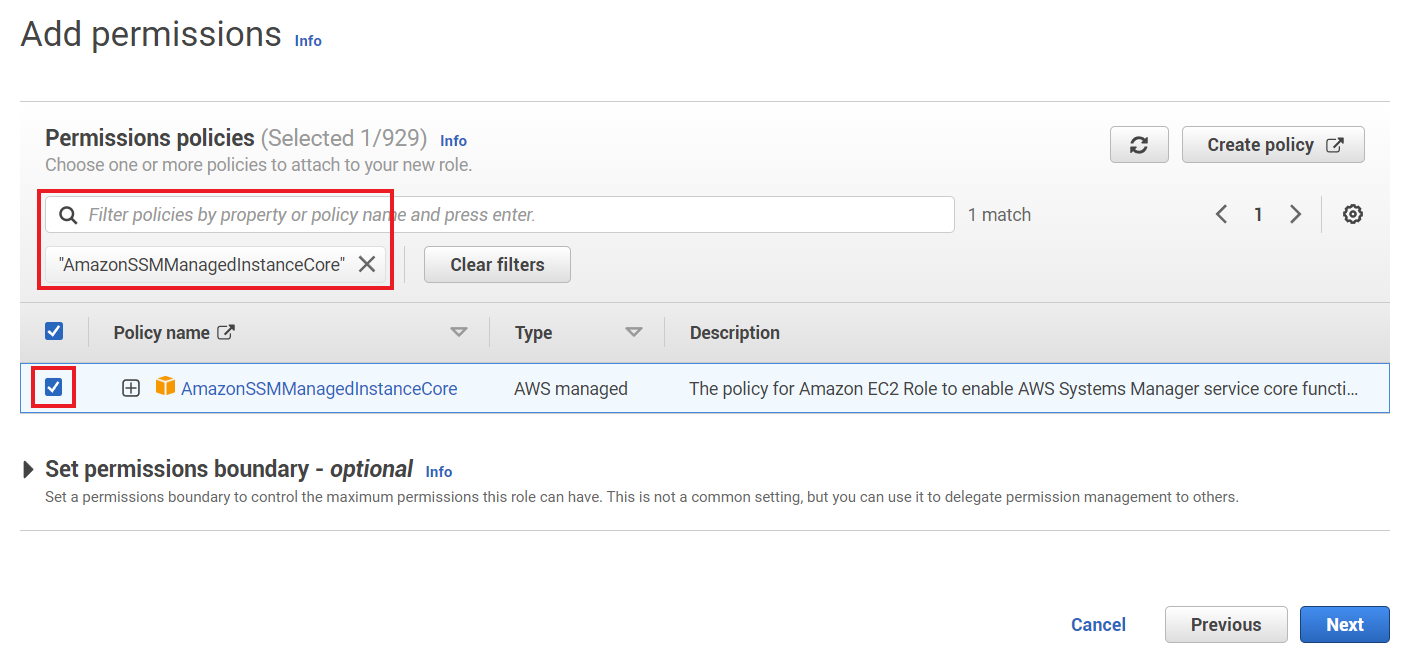This screenshot has height=662, width=1411.
Task: Go to the next page with the right chevron
Action: 1296,213
